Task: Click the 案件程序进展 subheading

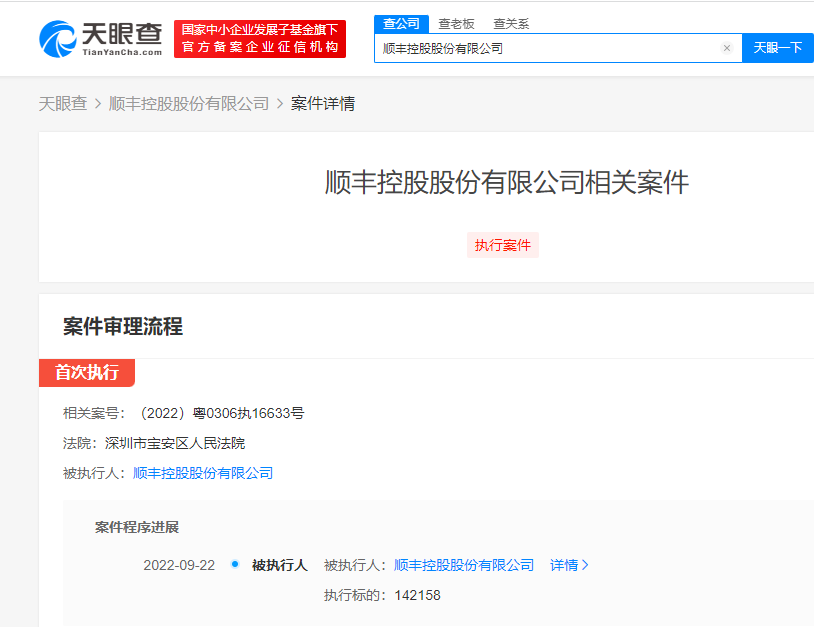Action: [x=137, y=527]
